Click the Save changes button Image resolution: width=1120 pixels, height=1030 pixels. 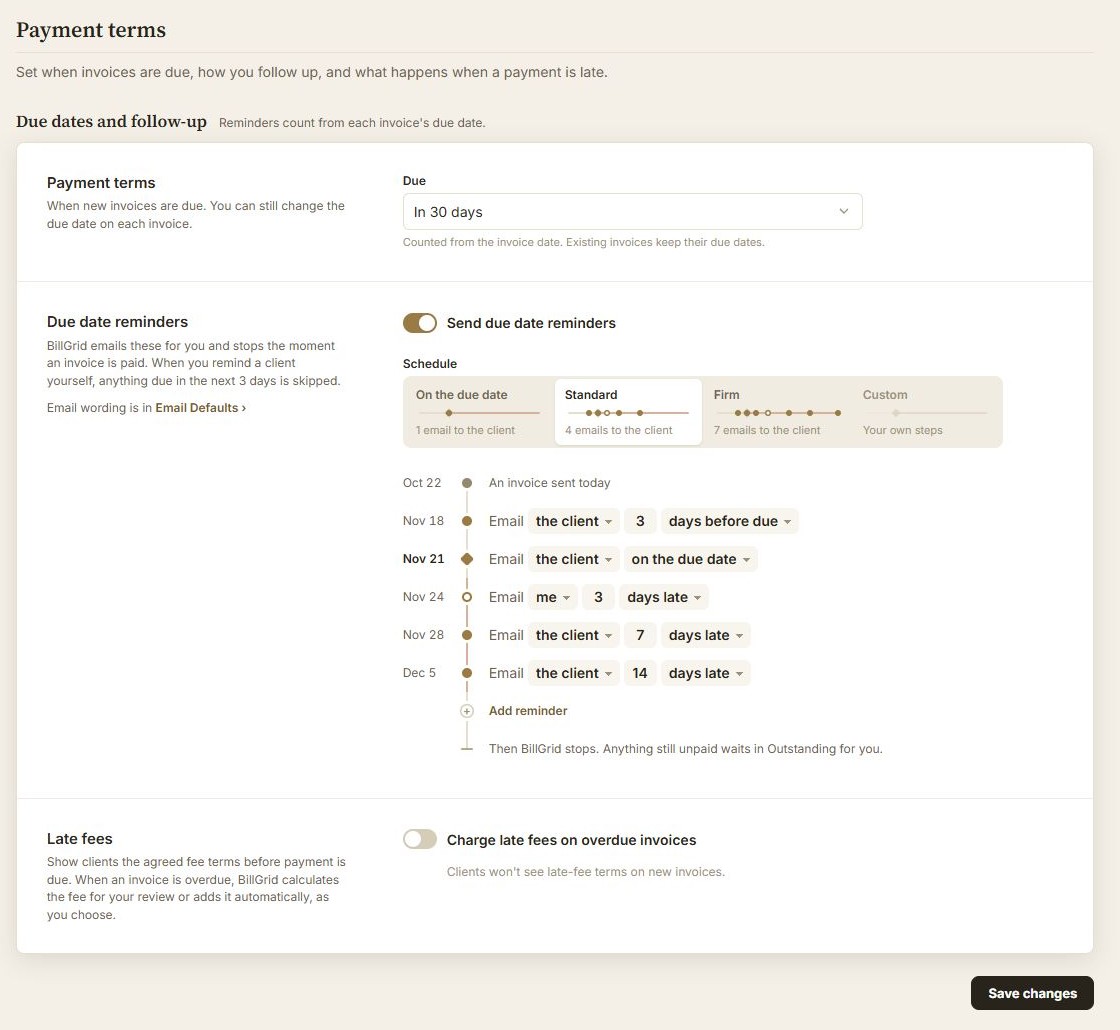click(x=1032, y=993)
